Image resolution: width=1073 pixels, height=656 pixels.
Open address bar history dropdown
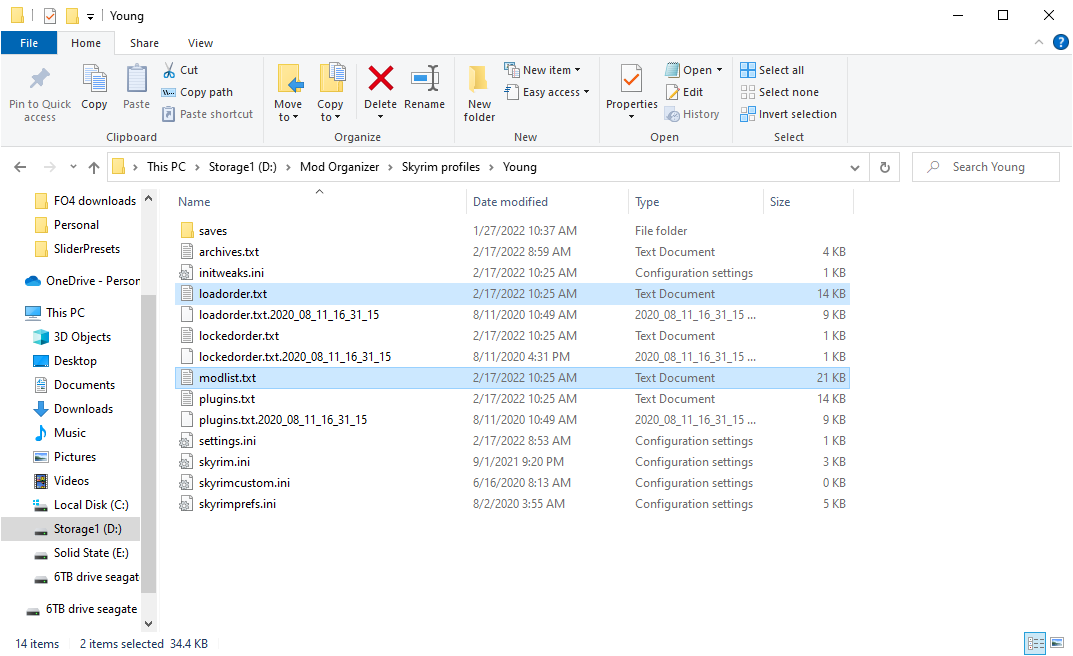click(855, 168)
